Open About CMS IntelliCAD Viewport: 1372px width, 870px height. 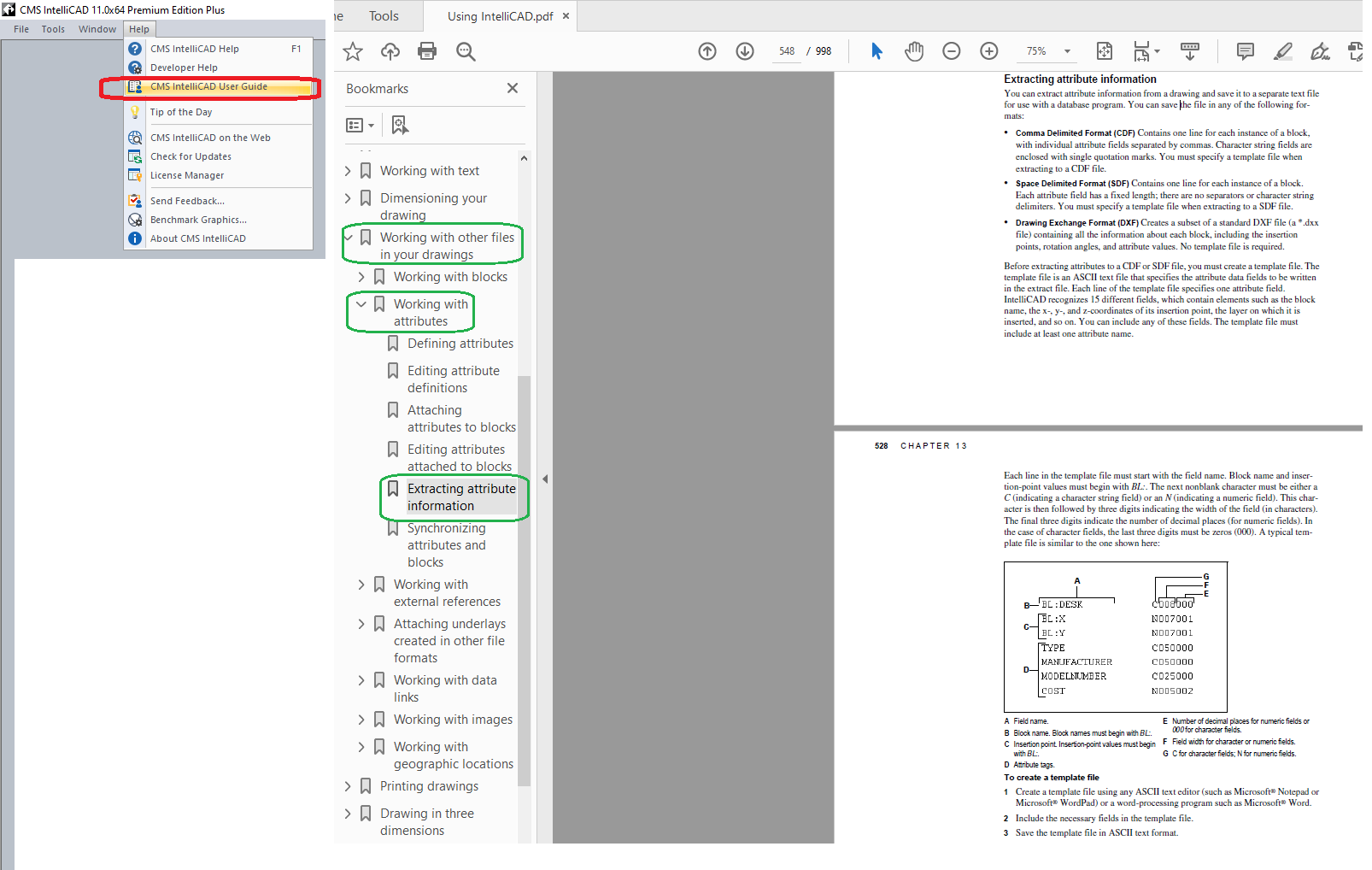coord(219,238)
